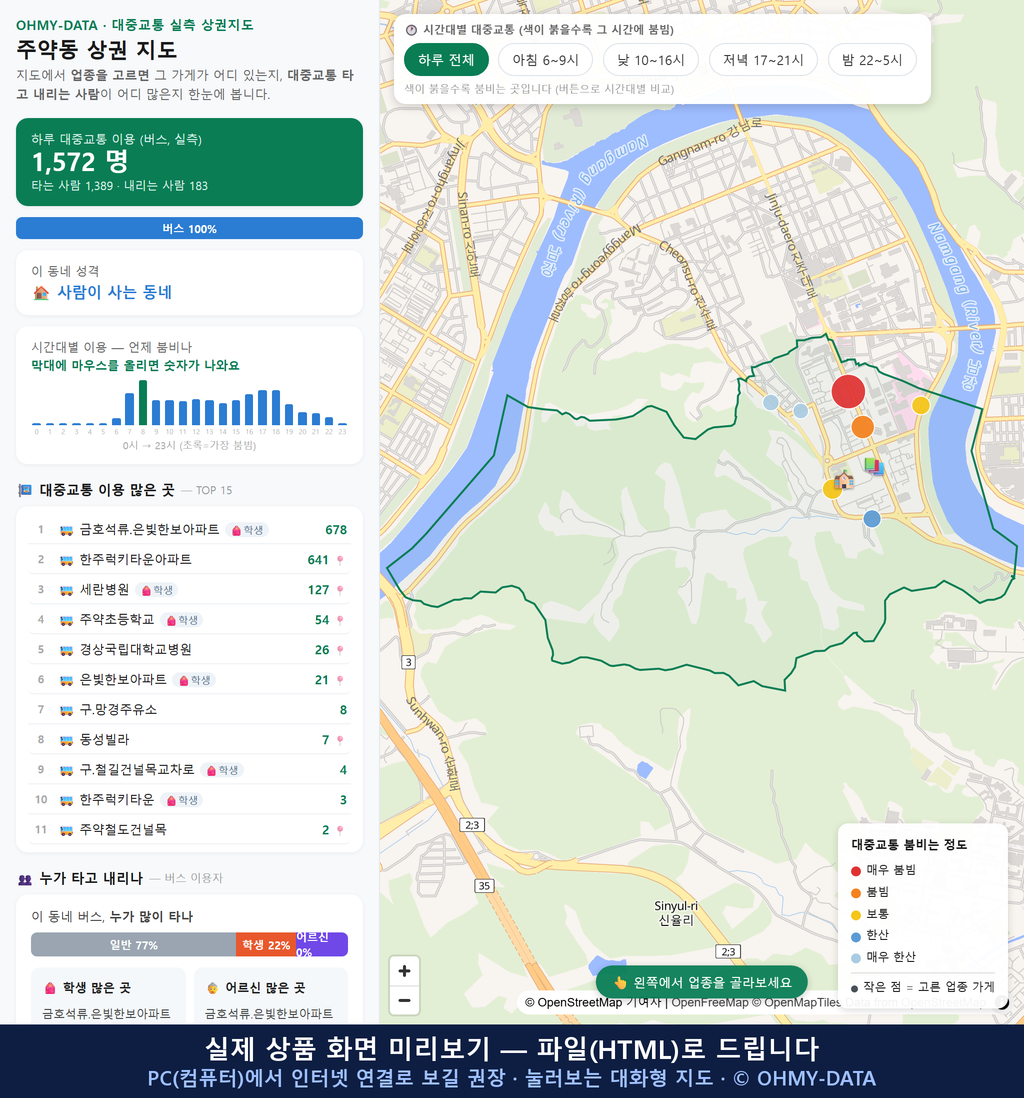Click the 왼쪽에서 업종을 골라보세요 button

coord(701,982)
